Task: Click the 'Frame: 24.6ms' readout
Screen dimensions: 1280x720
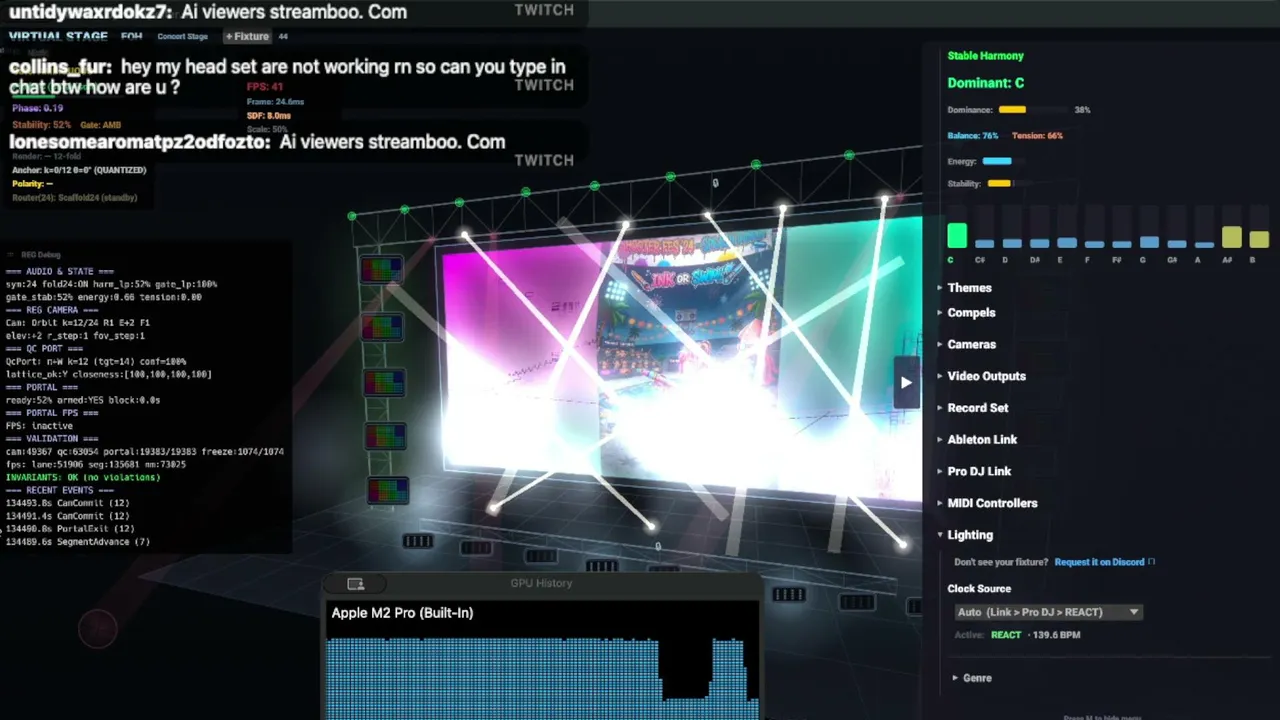Action: coord(275,102)
